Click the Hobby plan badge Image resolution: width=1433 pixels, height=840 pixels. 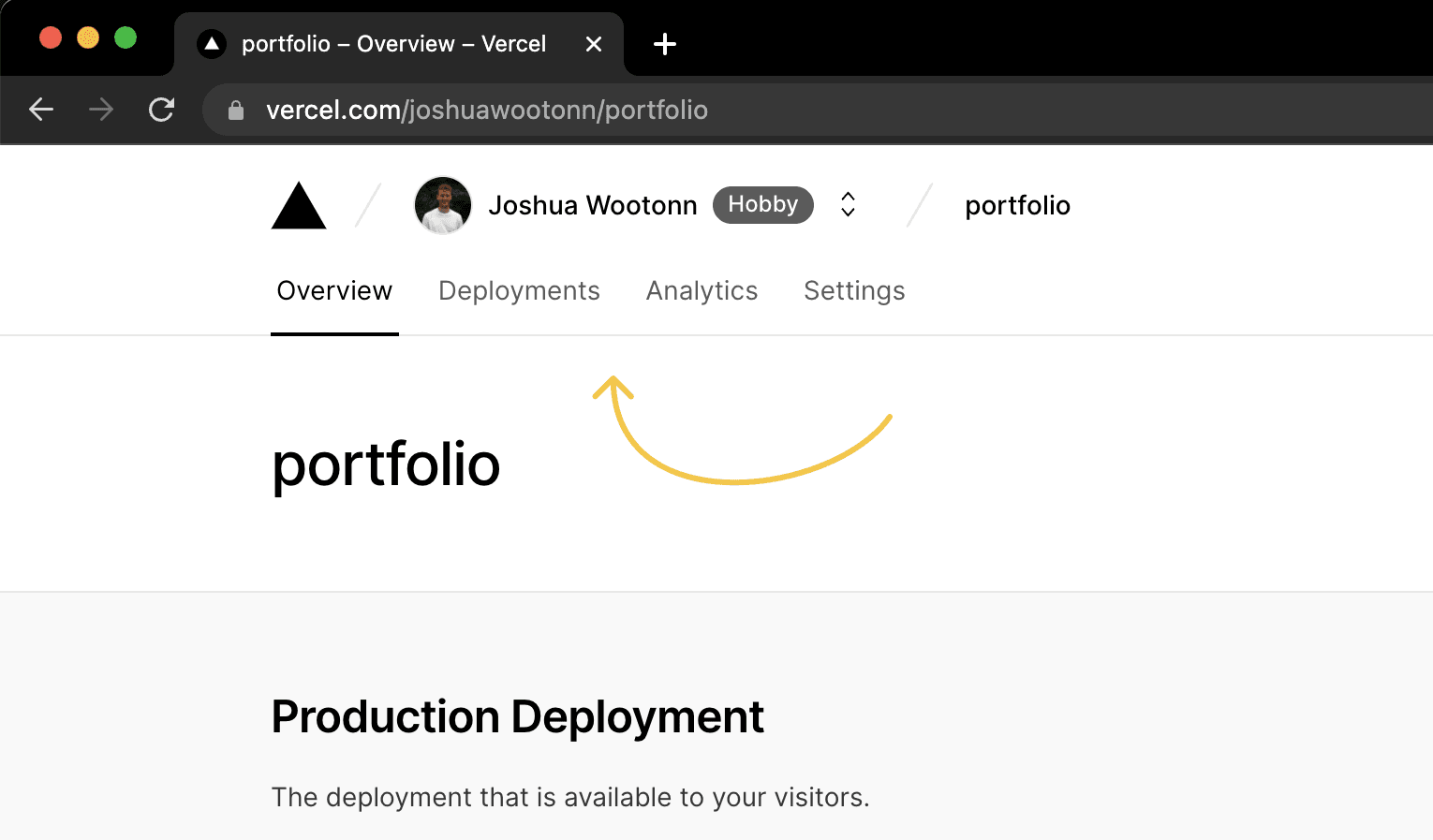[x=762, y=204]
